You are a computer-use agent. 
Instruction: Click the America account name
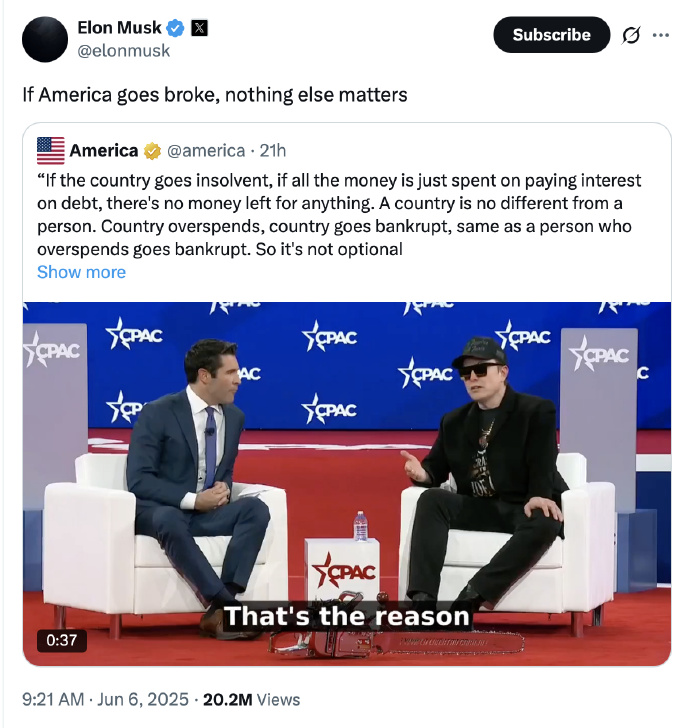(x=104, y=151)
